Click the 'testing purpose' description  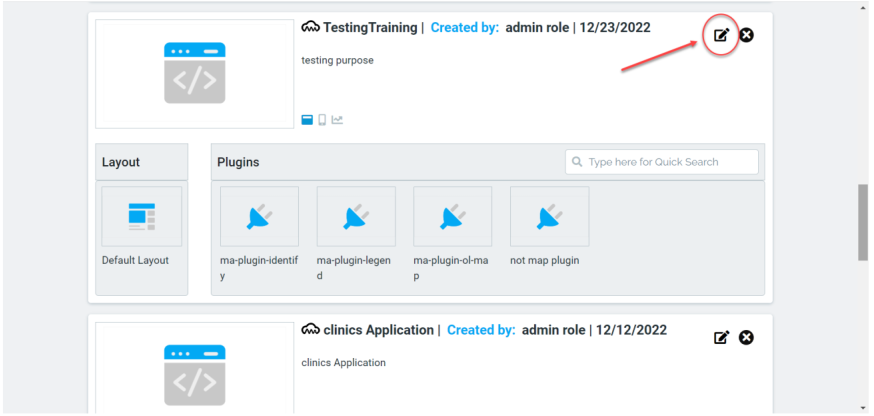[x=337, y=60]
